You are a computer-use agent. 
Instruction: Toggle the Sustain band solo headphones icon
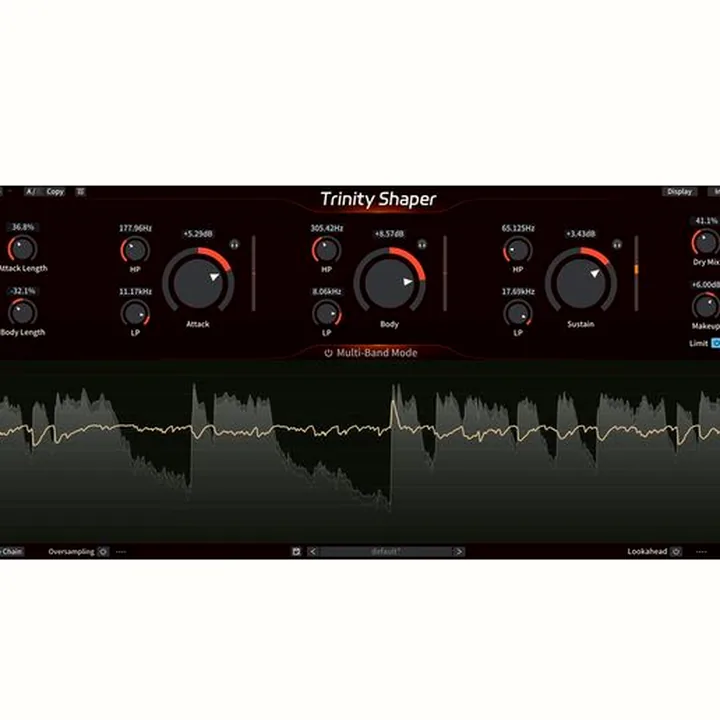tap(617, 244)
